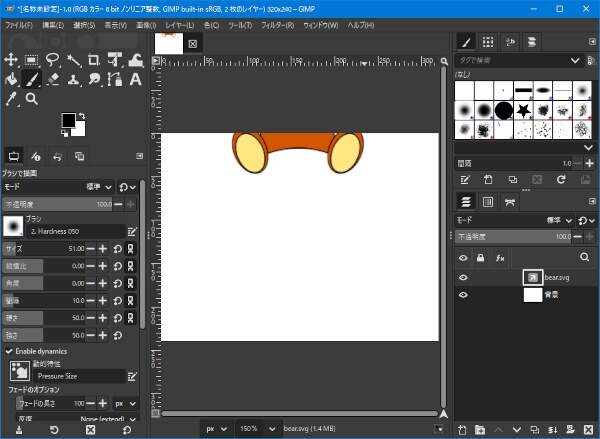Open the ファイル(F) menu

(20, 24)
